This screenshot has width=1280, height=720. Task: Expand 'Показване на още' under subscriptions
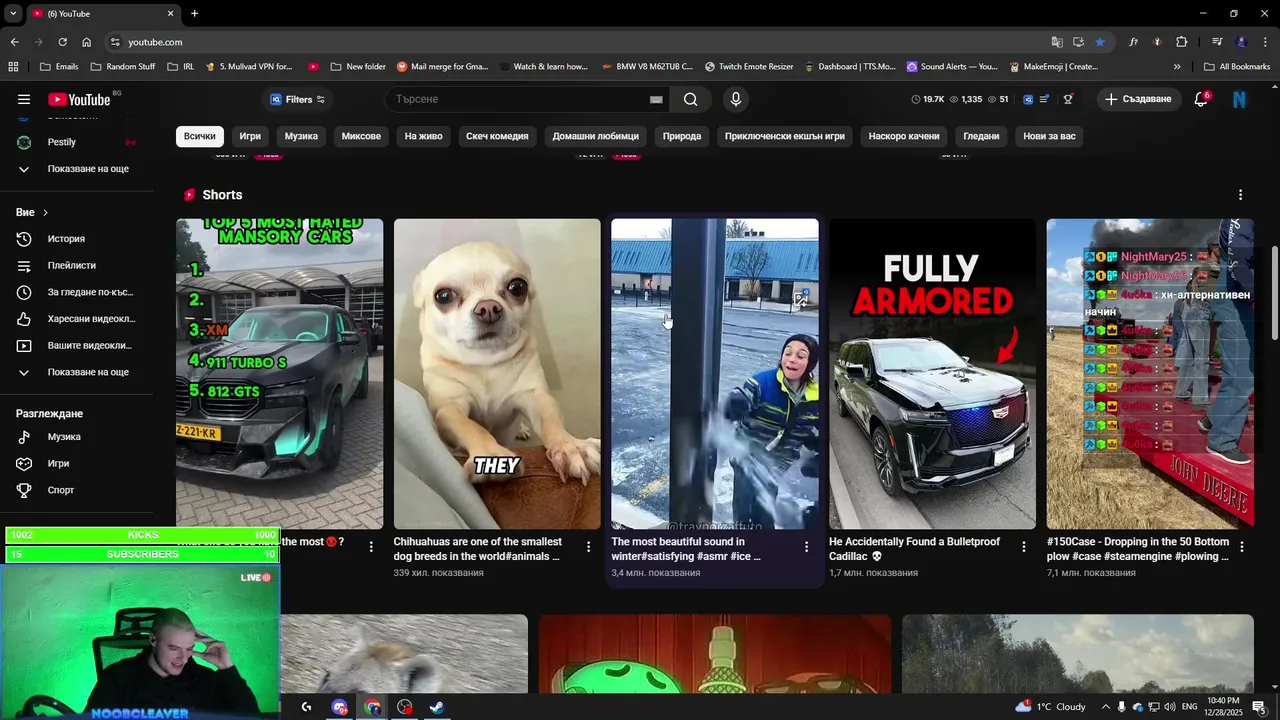[x=78, y=169]
